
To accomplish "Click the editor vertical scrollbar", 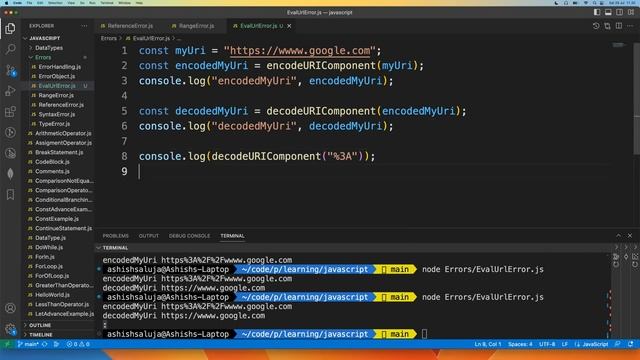I will click(x=636, y=98).
